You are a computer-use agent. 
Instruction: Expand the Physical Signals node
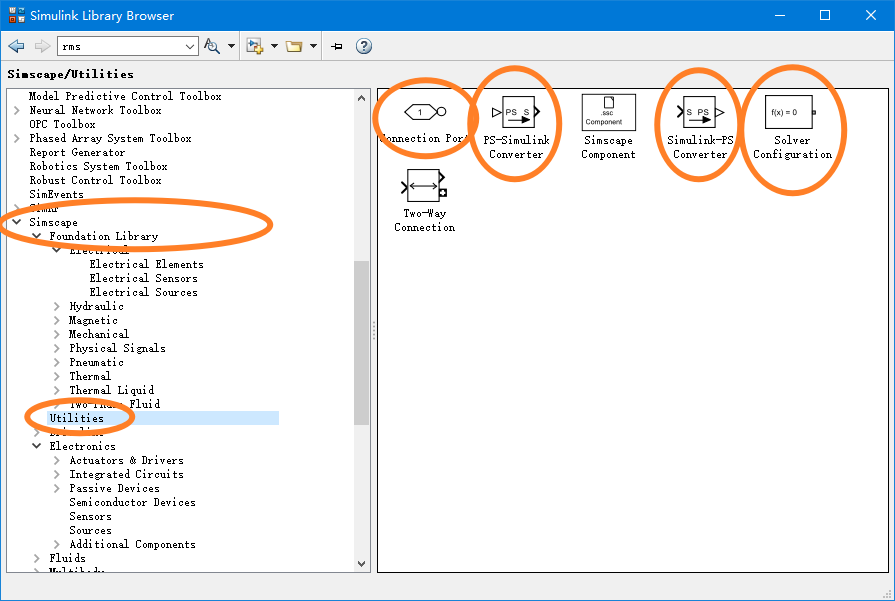click(x=57, y=348)
